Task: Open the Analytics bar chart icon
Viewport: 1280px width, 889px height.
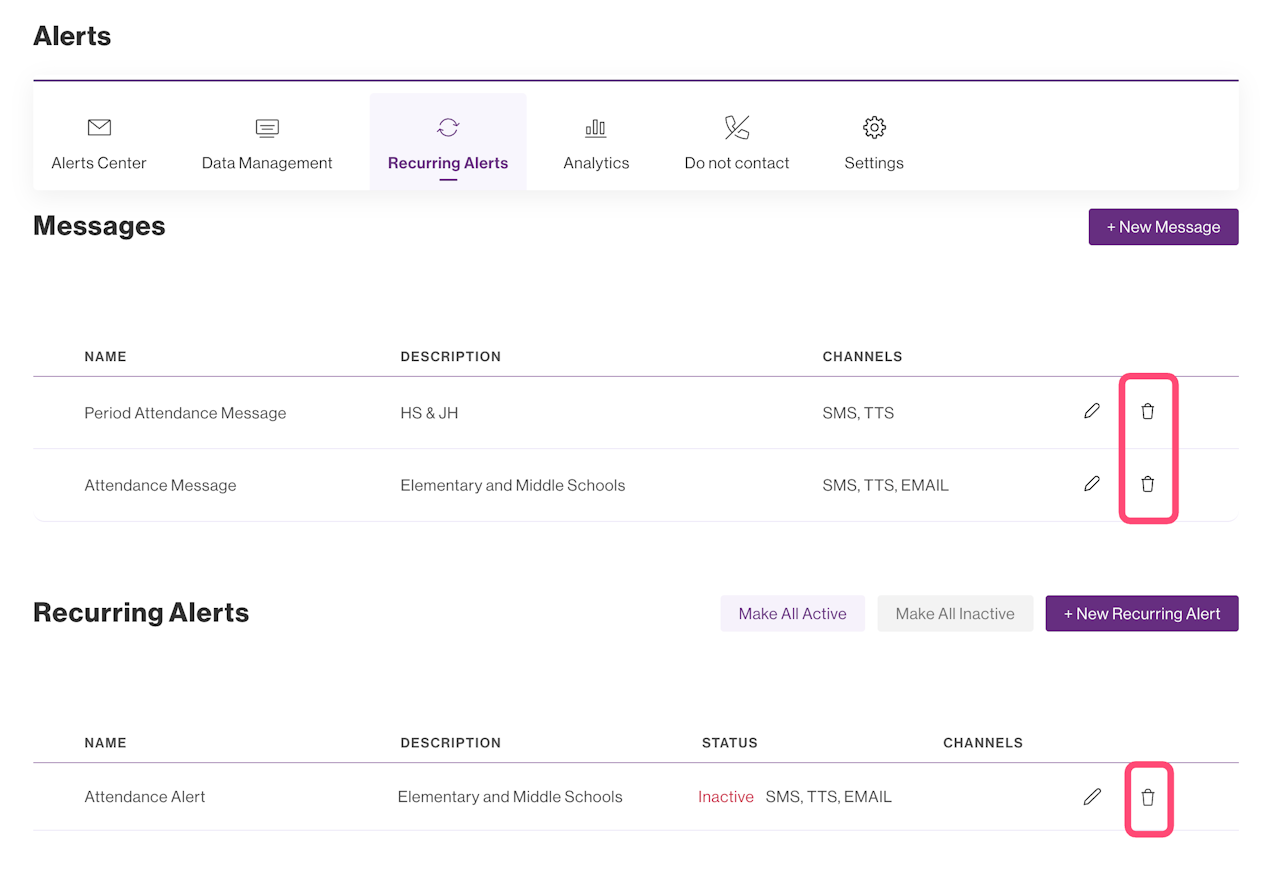Action: [x=596, y=127]
